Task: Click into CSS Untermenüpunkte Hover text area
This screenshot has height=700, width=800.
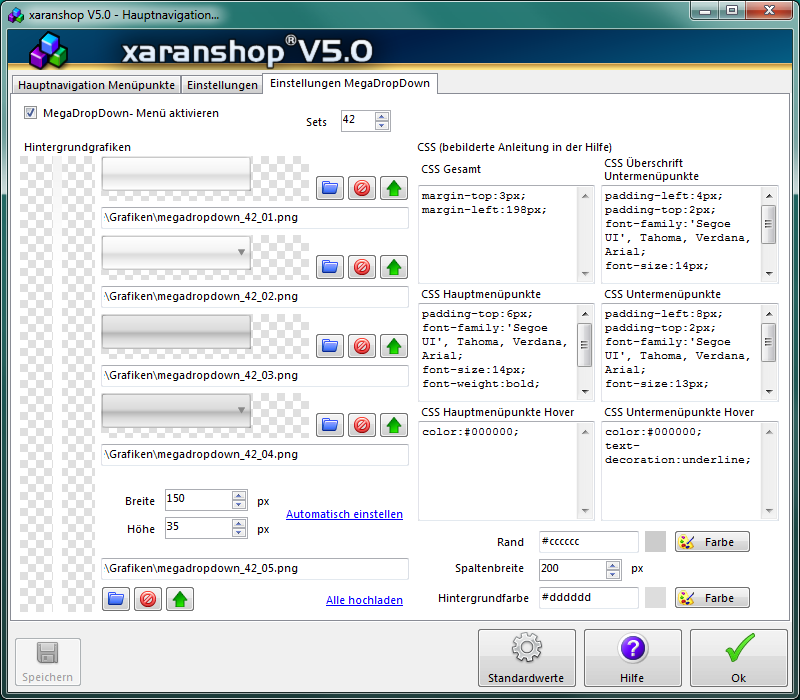Action: pos(682,470)
